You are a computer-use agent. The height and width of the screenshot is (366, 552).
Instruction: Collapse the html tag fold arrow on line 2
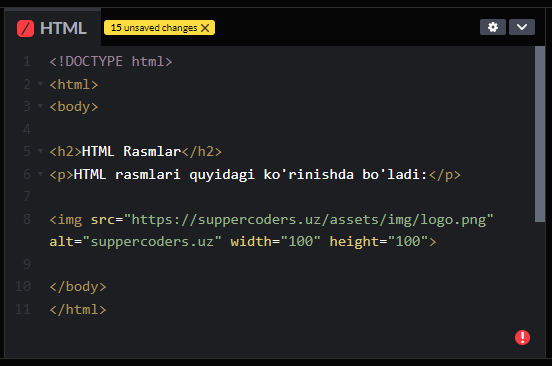pyautogui.click(x=40, y=84)
